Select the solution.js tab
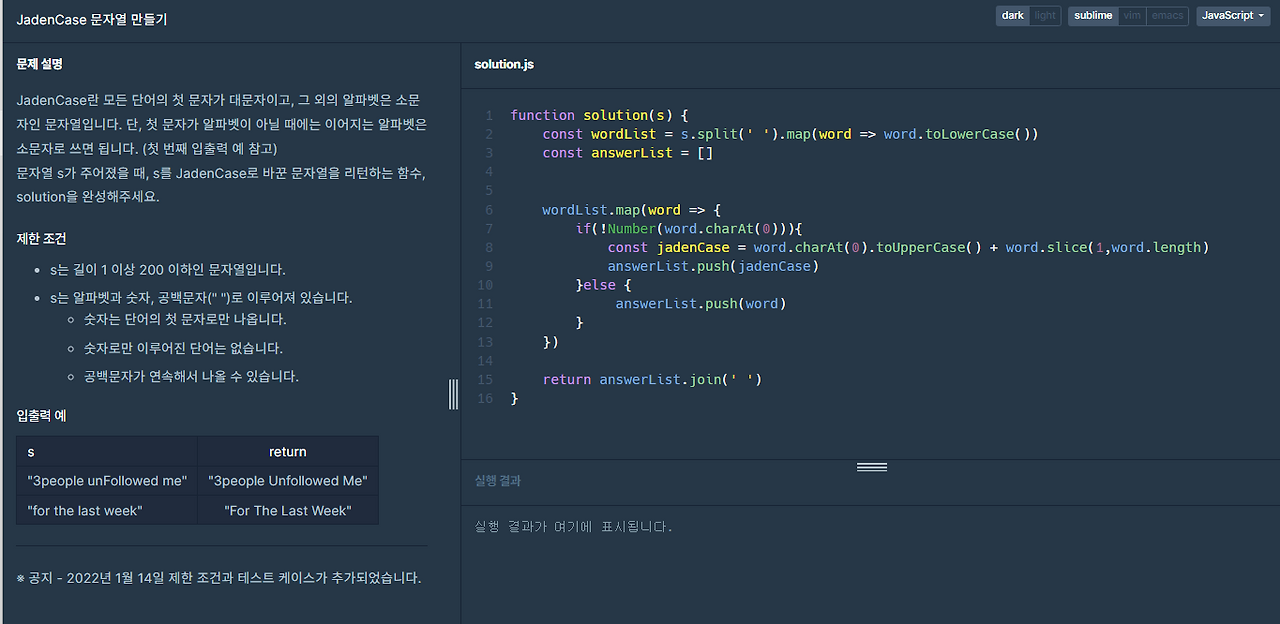 point(503,63)
